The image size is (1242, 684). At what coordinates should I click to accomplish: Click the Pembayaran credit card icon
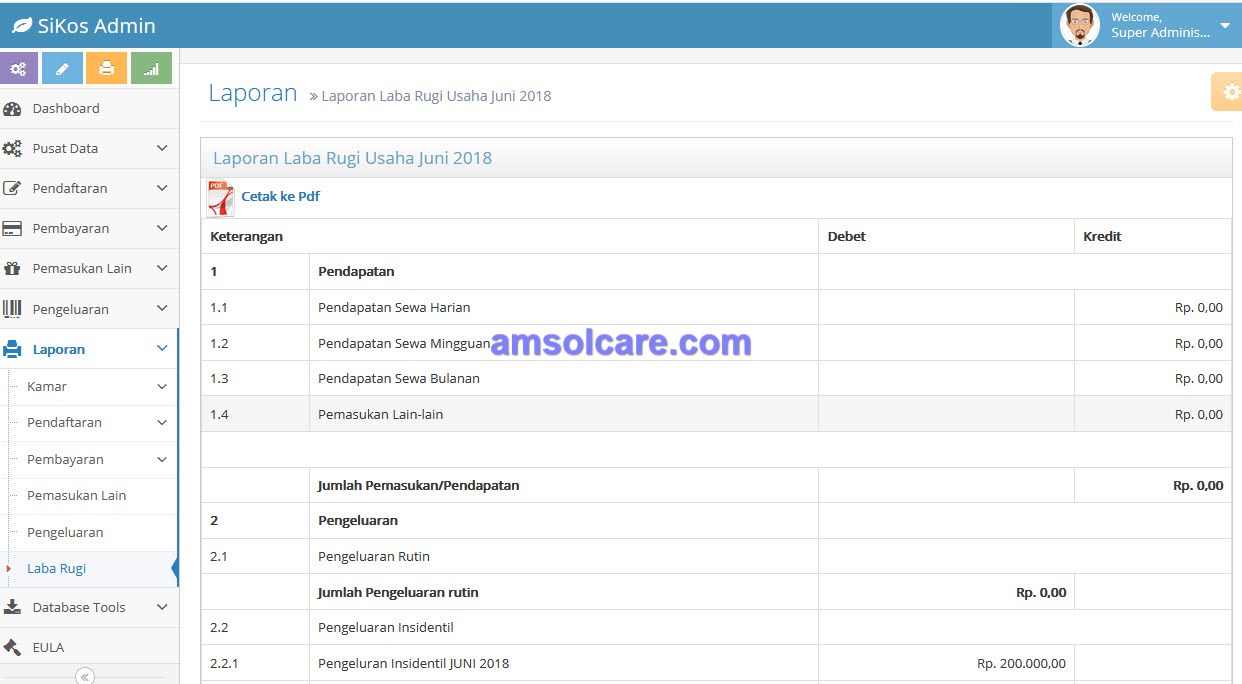(12, 229)
